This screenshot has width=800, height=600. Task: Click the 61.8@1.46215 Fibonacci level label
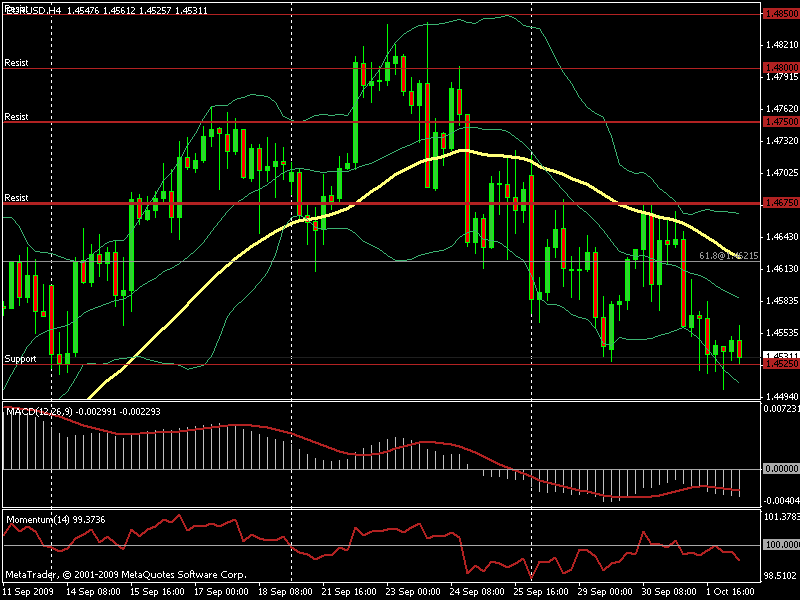(x=729, y=256)
